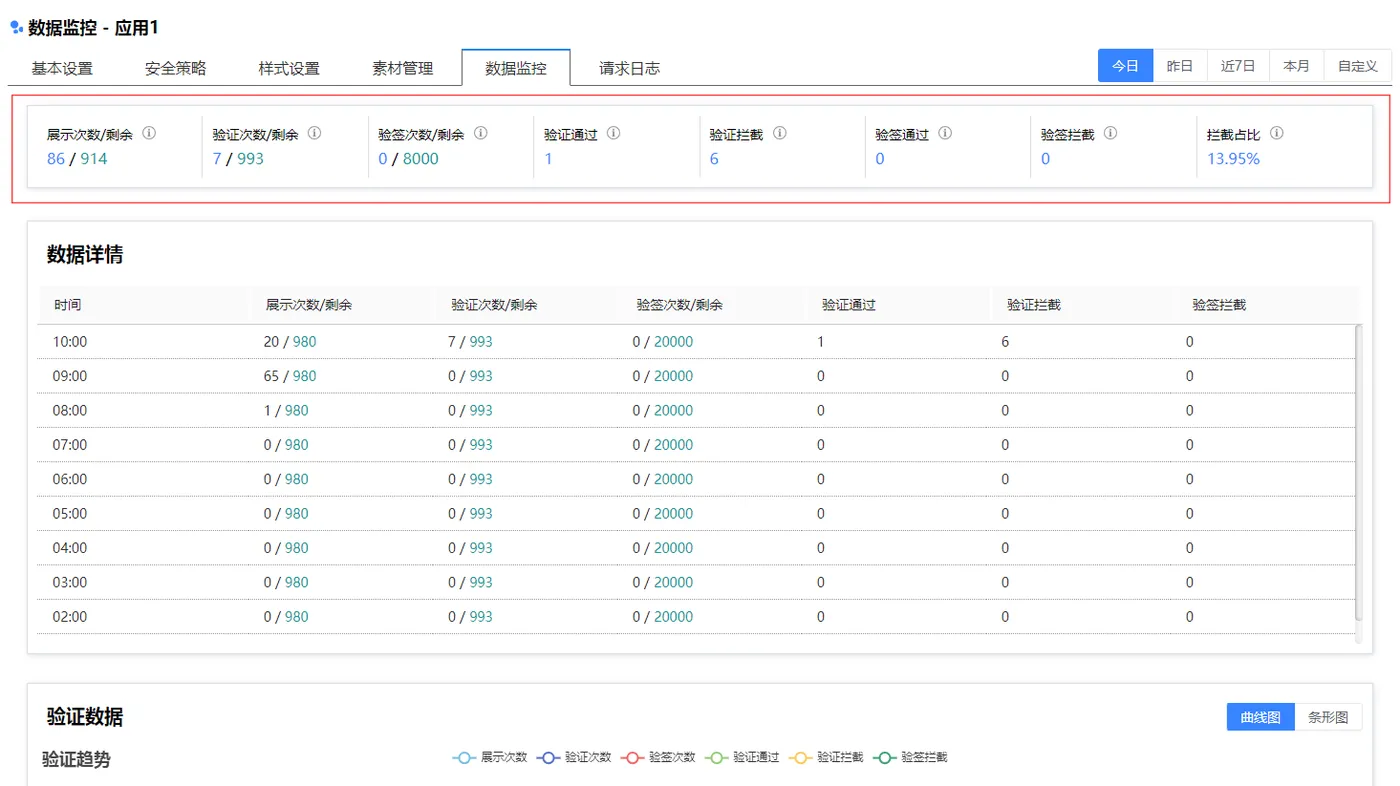1400x786 pixels.
Task: Show info icon for 验证通过 summary
Action: point(613,133)
